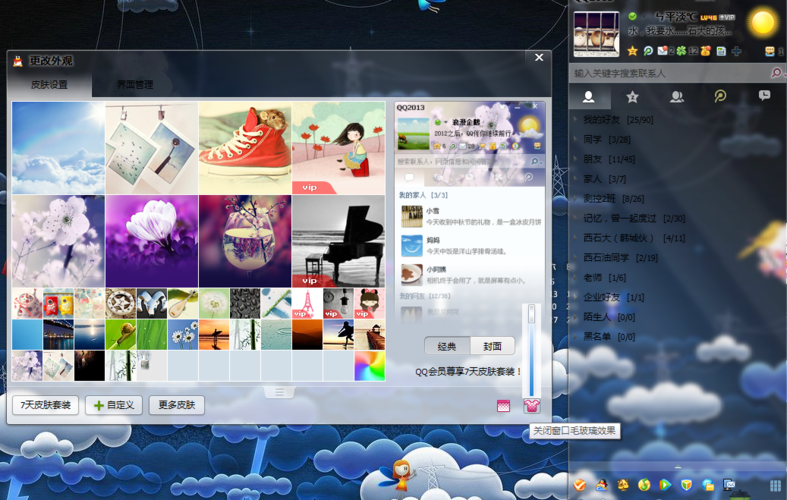Expand the 同学 contact group

(606, 140)
